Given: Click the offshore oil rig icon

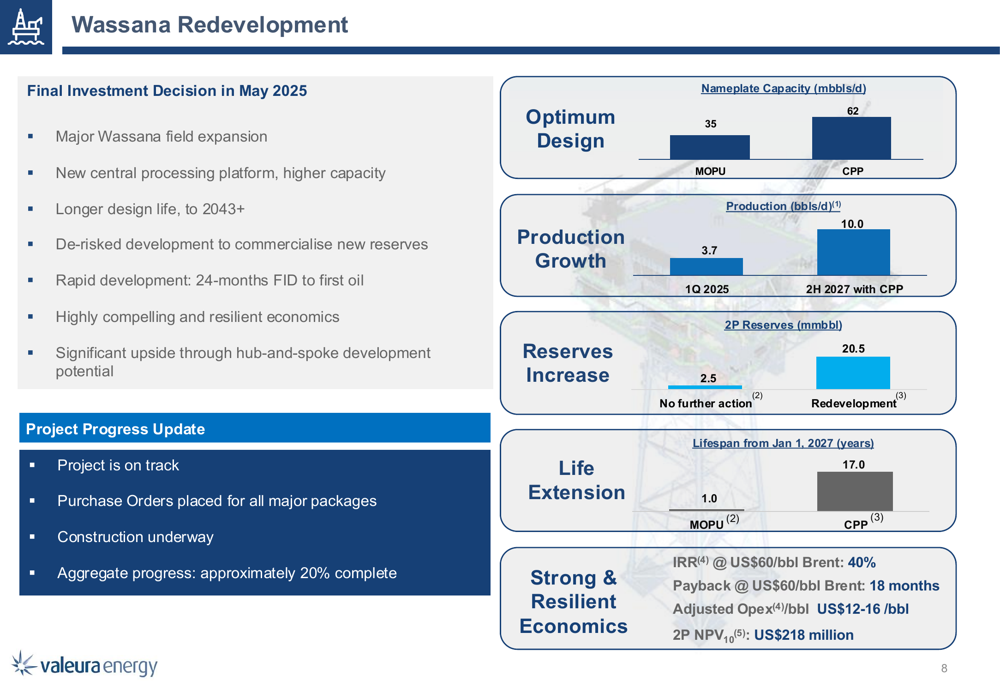Looking at the screenshot, I should coord(26,26).
